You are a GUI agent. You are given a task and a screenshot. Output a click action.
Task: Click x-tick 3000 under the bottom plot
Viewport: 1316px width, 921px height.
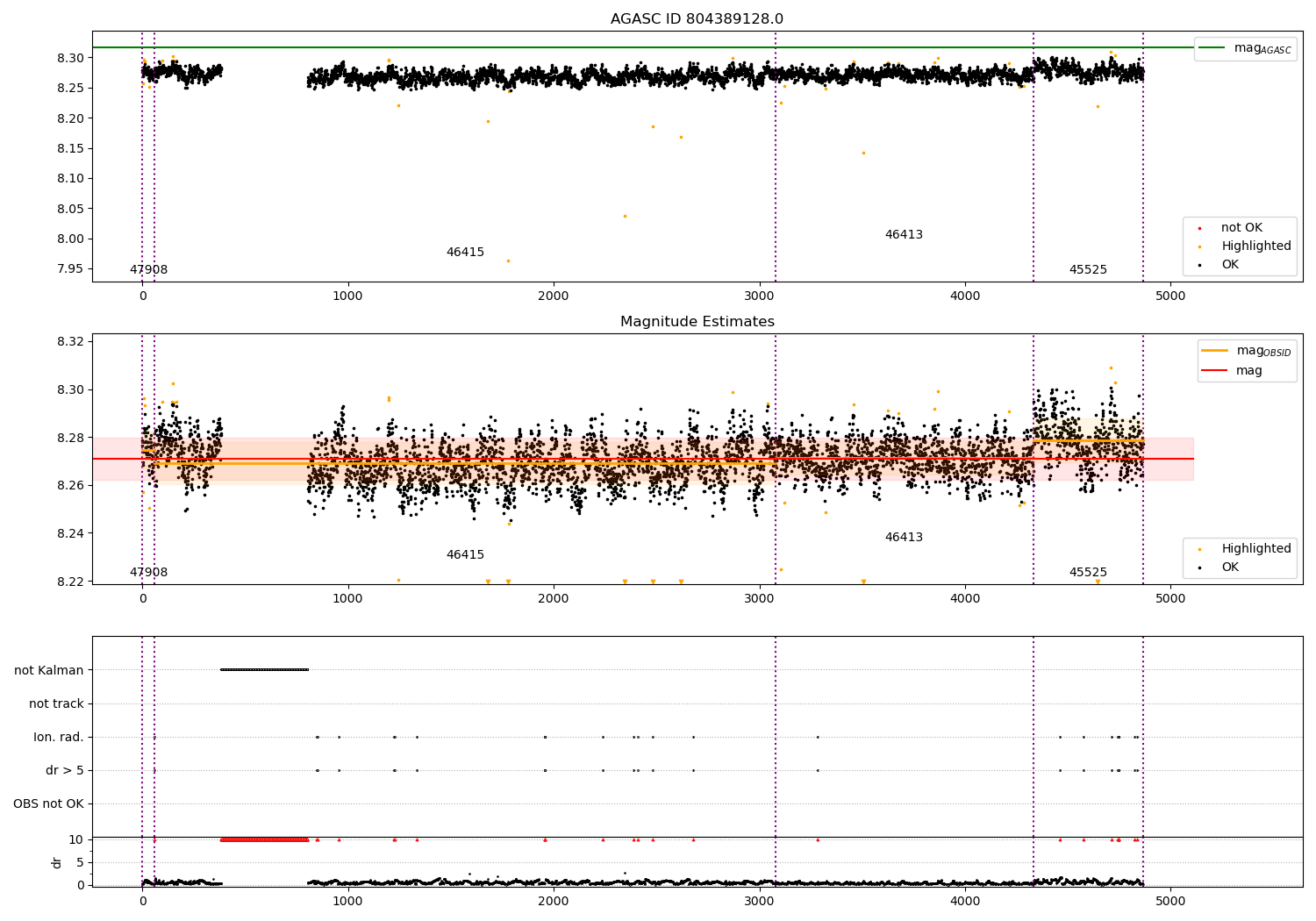(760, 902)
